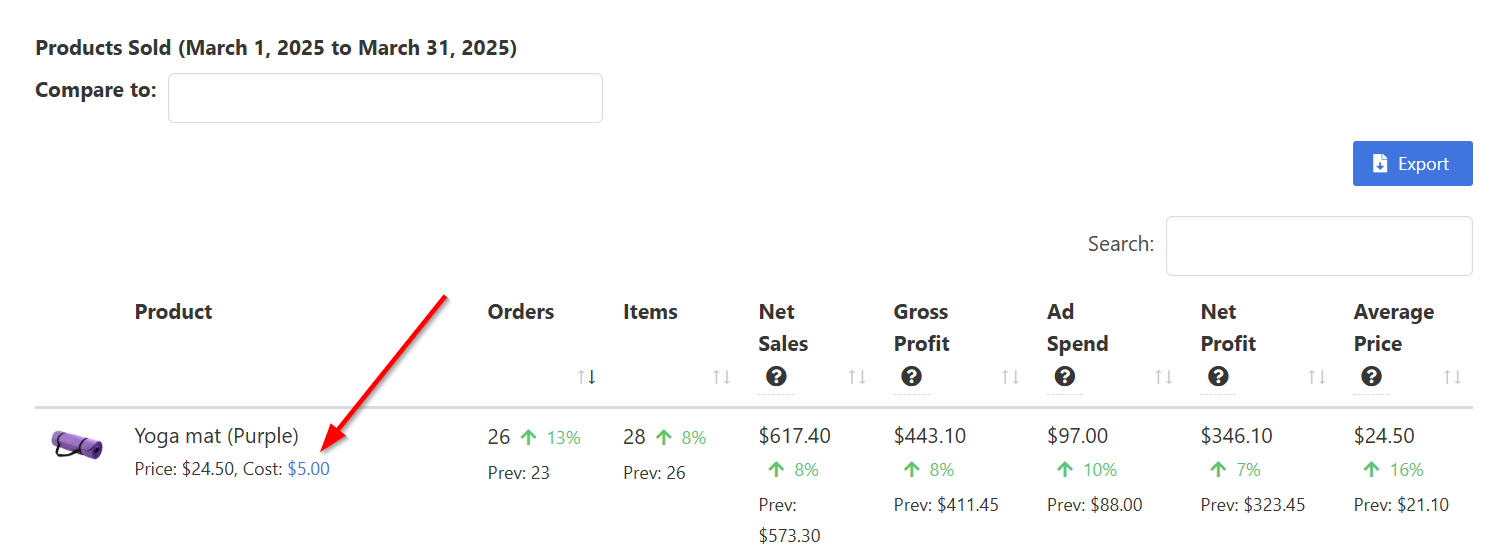Select the Yoga mat (Purple) product name

pos(217,436)
